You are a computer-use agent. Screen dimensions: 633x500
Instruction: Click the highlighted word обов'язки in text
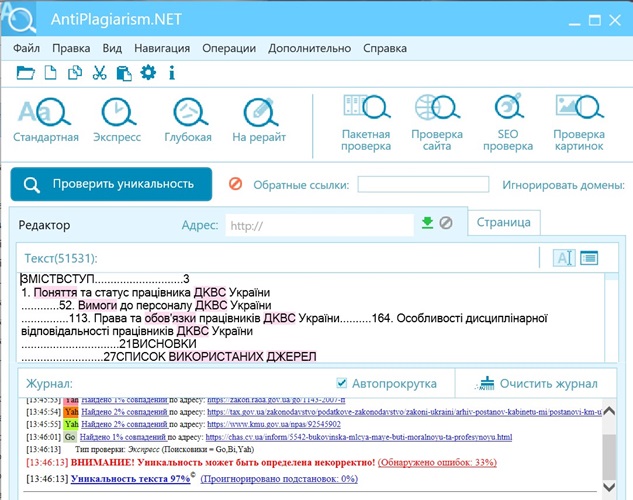(x=170, y=318)
